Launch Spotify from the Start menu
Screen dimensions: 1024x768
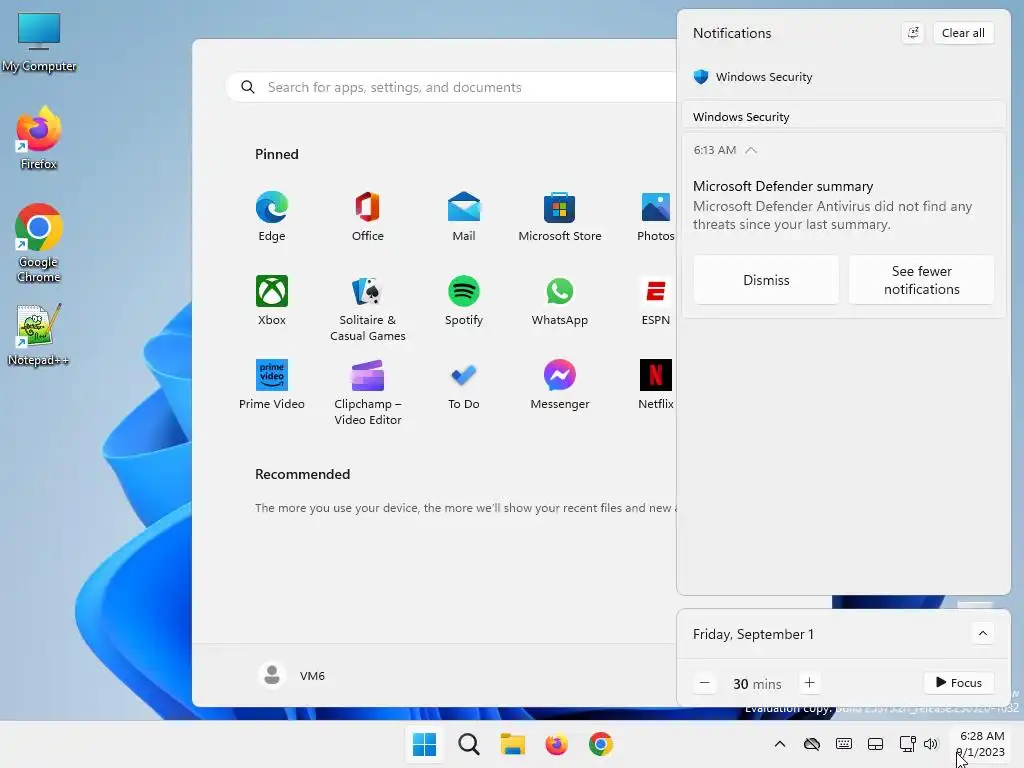tap(464, 300)
